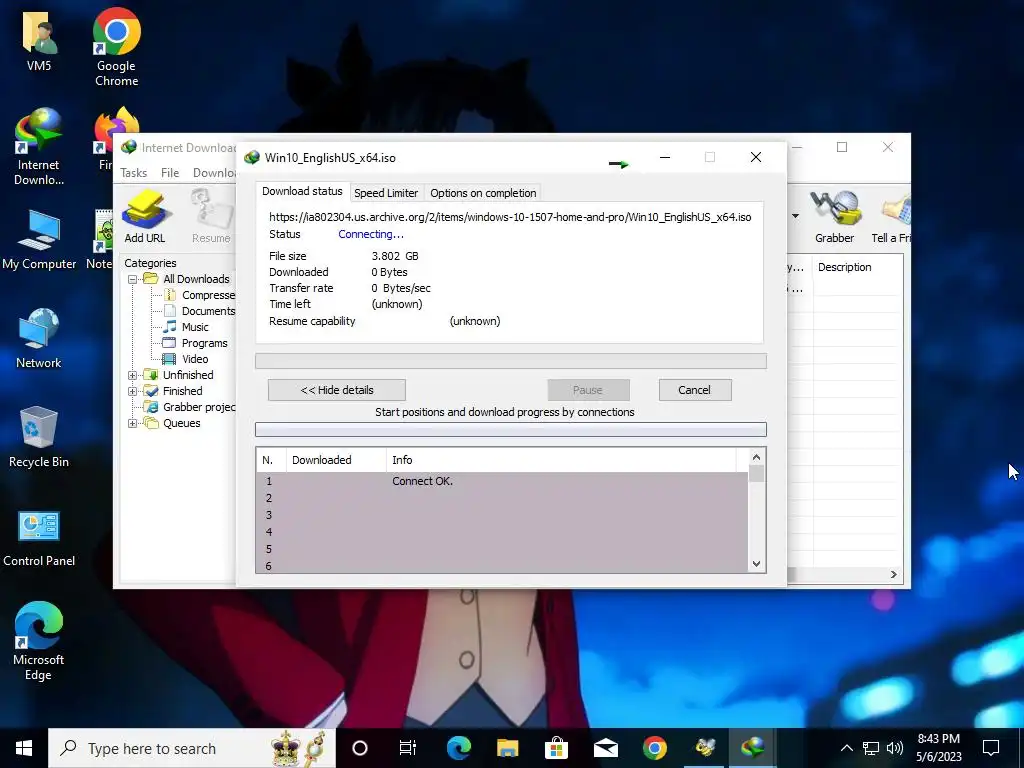Select connection row 1 Connect OK
The height and width of the screenshot is (768, 1024).
[502, 481]
